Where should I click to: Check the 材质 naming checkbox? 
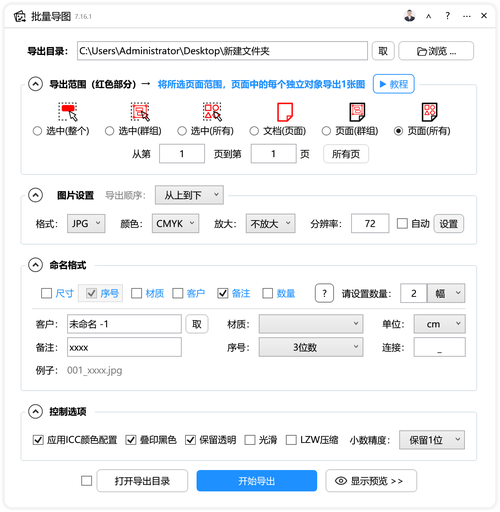click(x=136, y=293)
